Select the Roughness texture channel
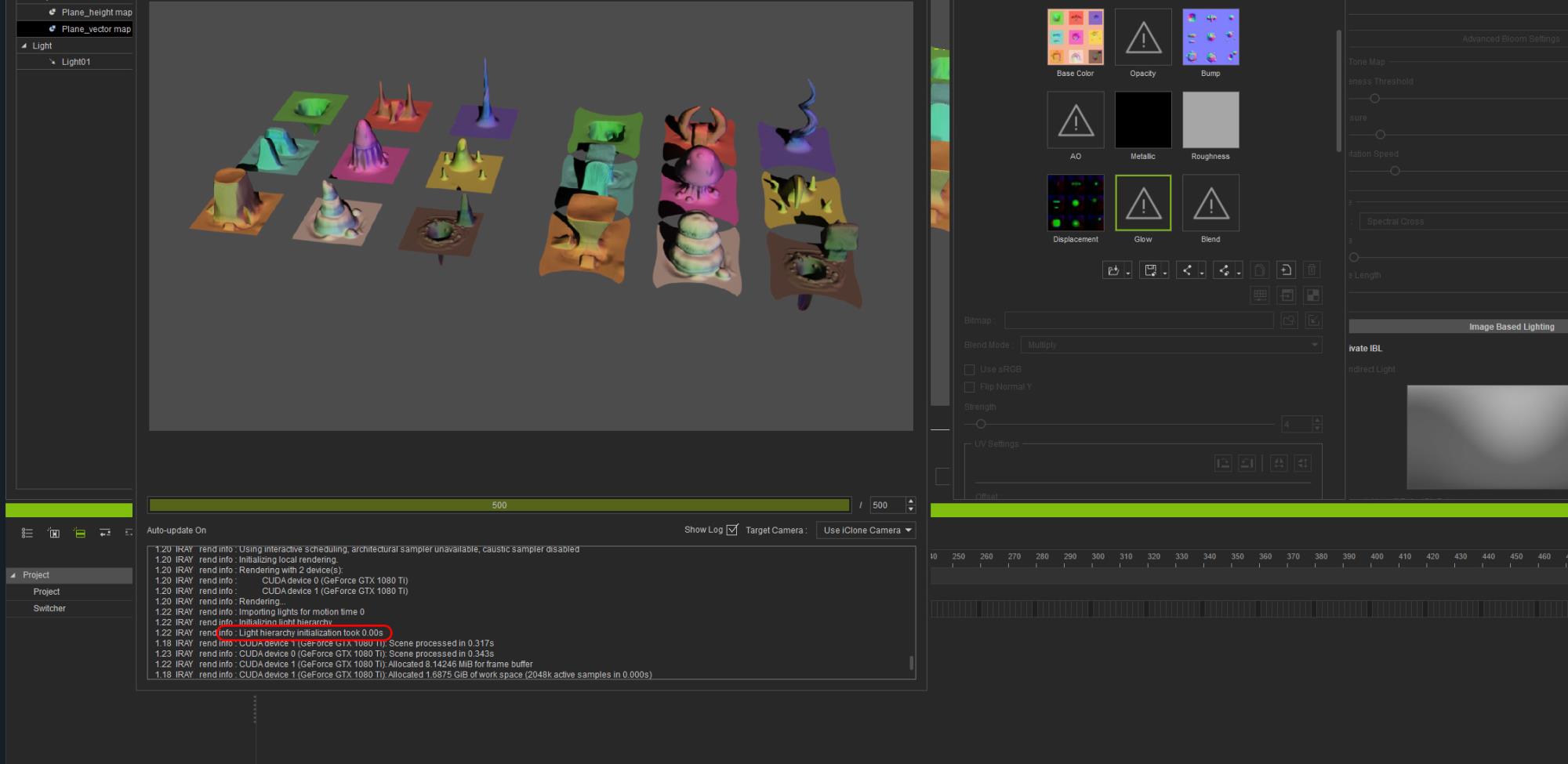Screen dimensions: 1568x764 coord(1210,120)
